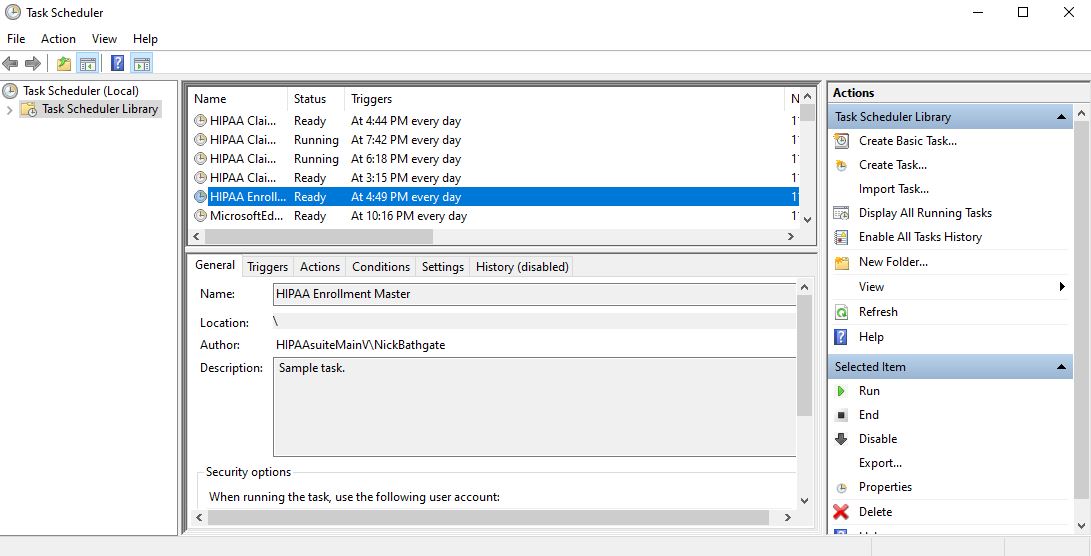Screen dimensions: 1091x556
Task: Open the File menu
Action: coord(16,39)
